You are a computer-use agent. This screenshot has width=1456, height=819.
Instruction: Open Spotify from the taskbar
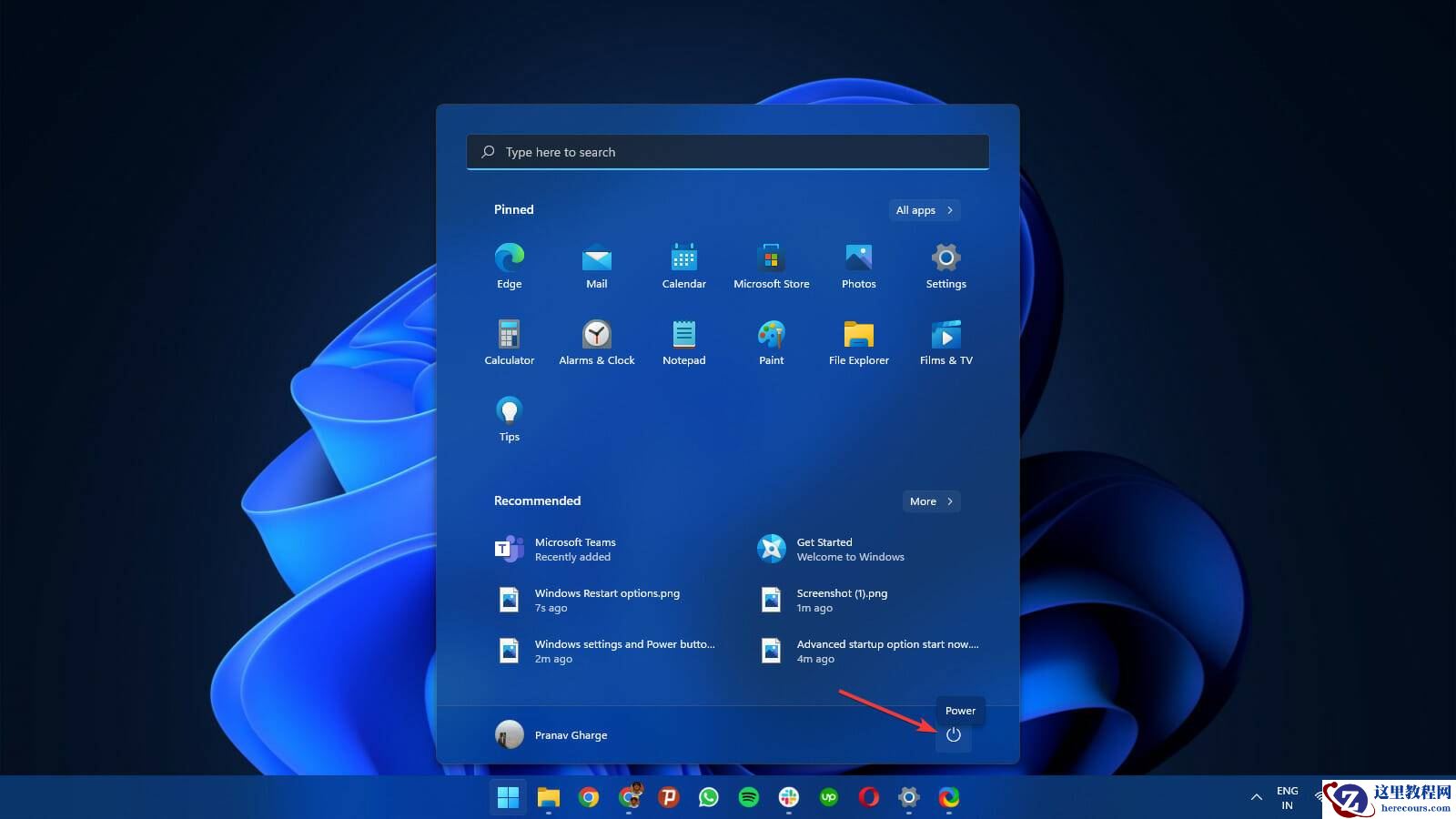tap(748, 798)
